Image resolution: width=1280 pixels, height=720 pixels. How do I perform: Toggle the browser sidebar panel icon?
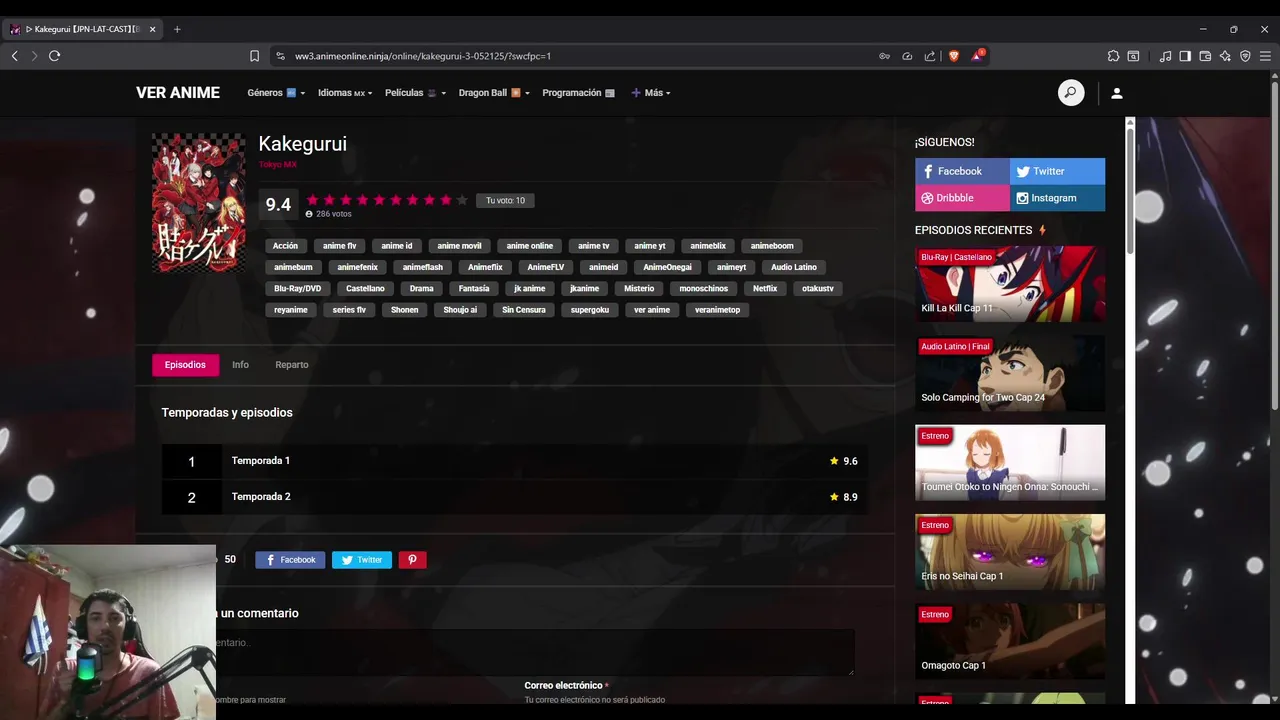point(1185,56)
